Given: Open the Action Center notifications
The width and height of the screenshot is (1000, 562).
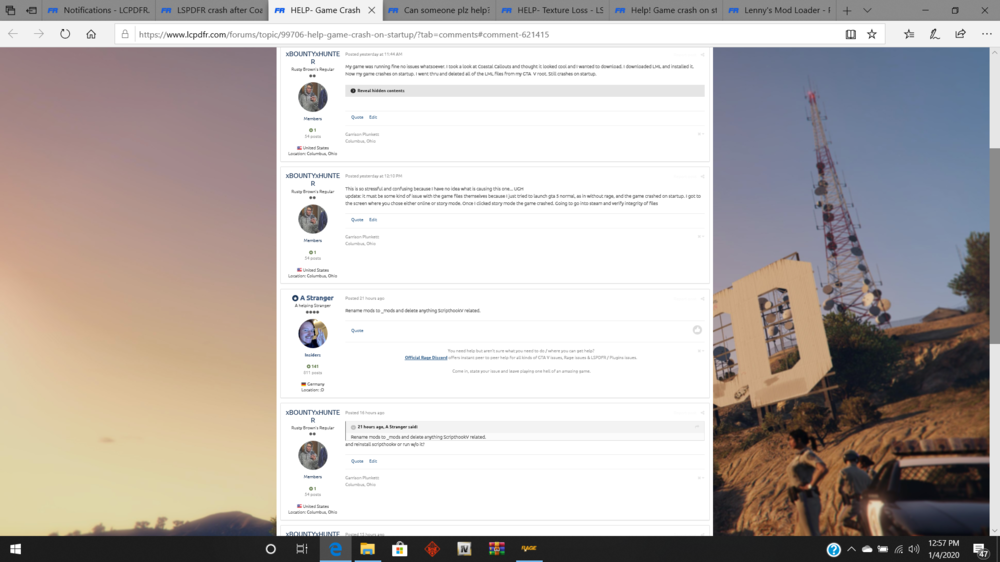Looking at the screenshot, I should coord(981,549).
